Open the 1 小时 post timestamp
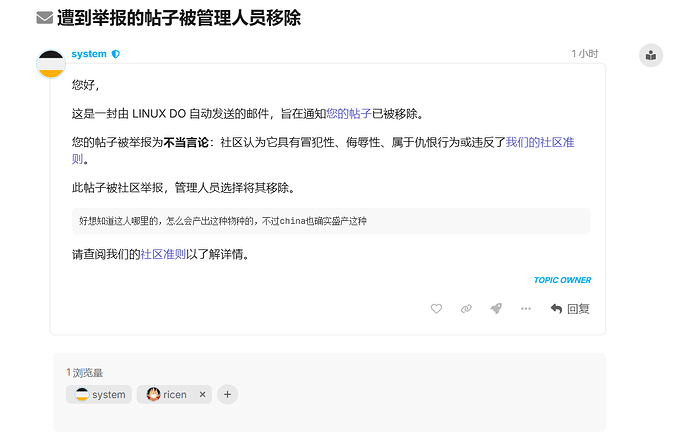Screen dimensions: 690x440 point(585,54)
